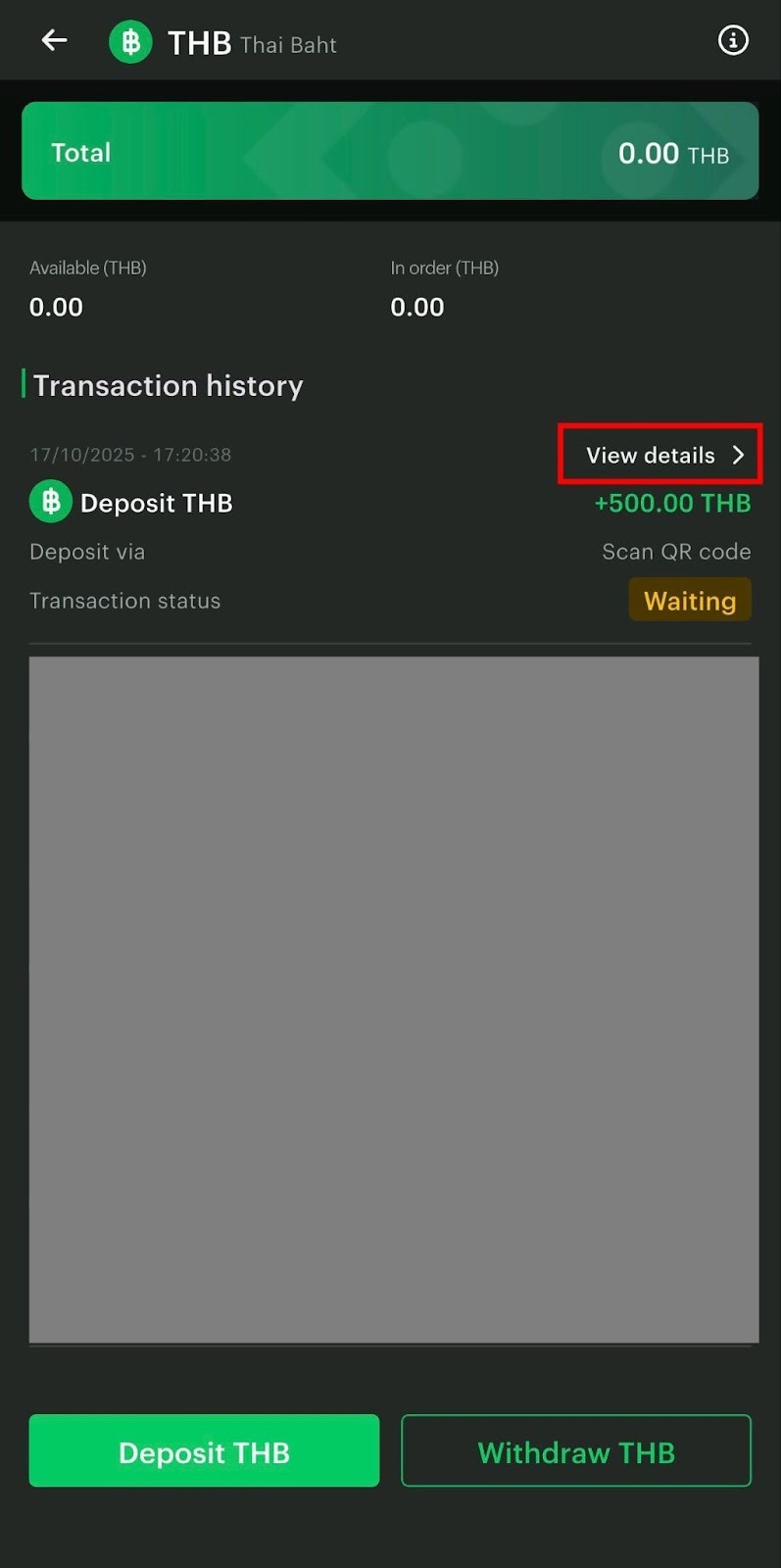This screenshot has width=781, height=1568.
Task: Click the gray placeholder area below transaction
Action: click(394, 1000)
